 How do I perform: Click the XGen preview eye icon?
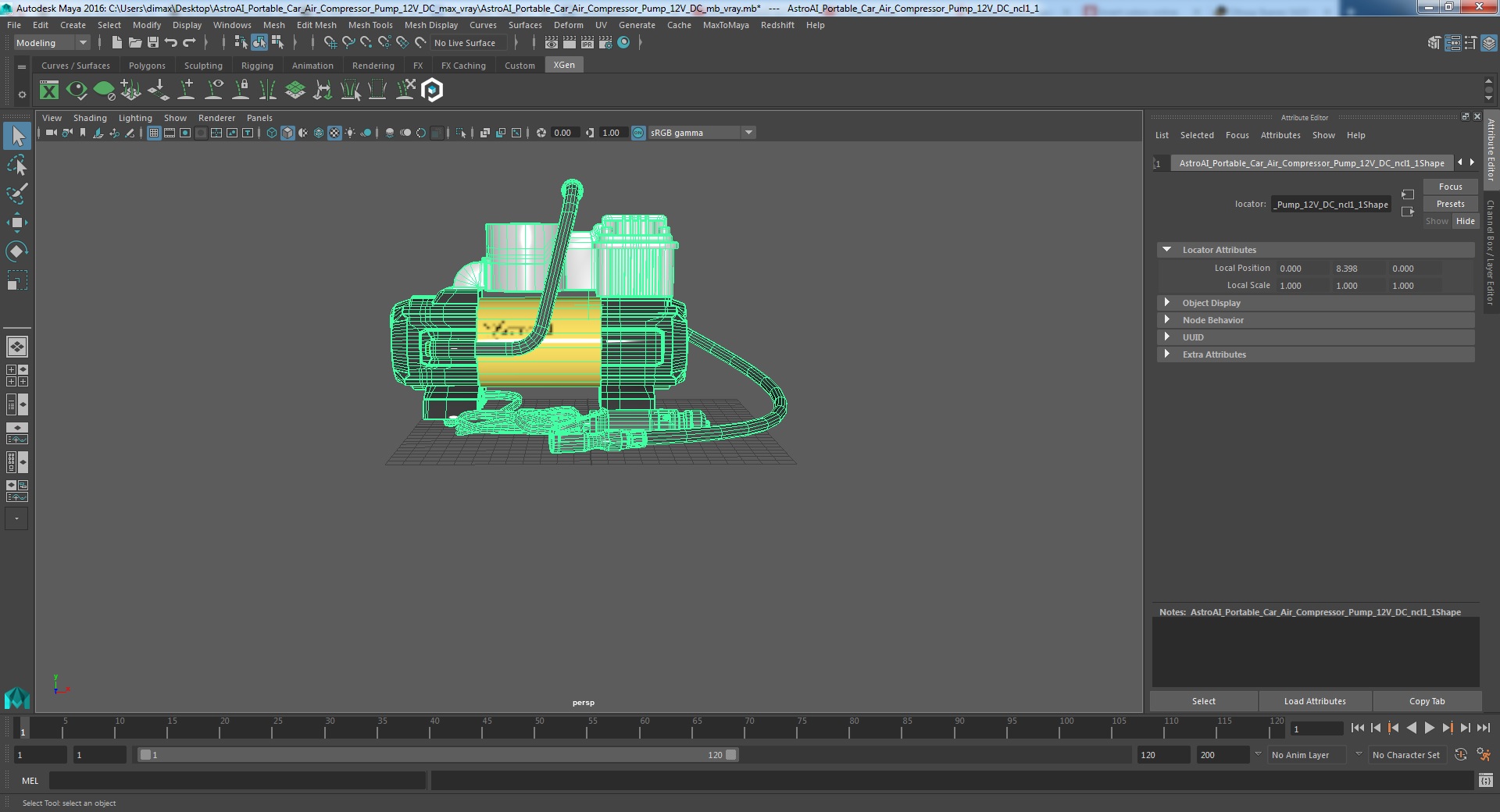pos(77,91)
